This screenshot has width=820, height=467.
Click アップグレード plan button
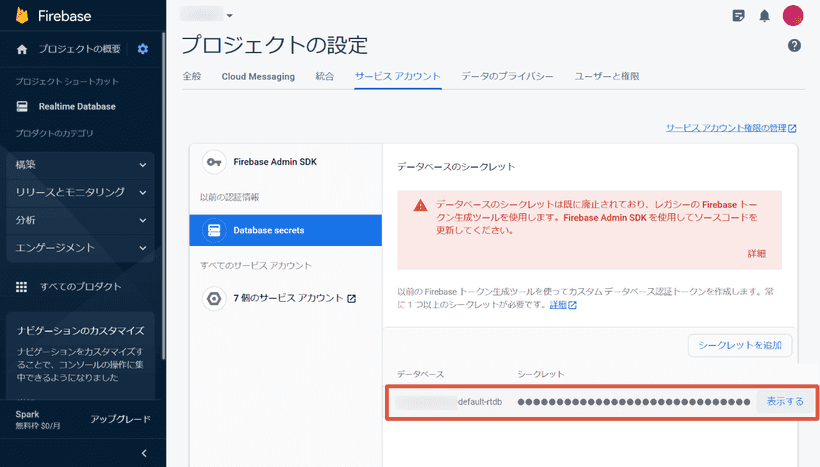click(x=120, y=419)
